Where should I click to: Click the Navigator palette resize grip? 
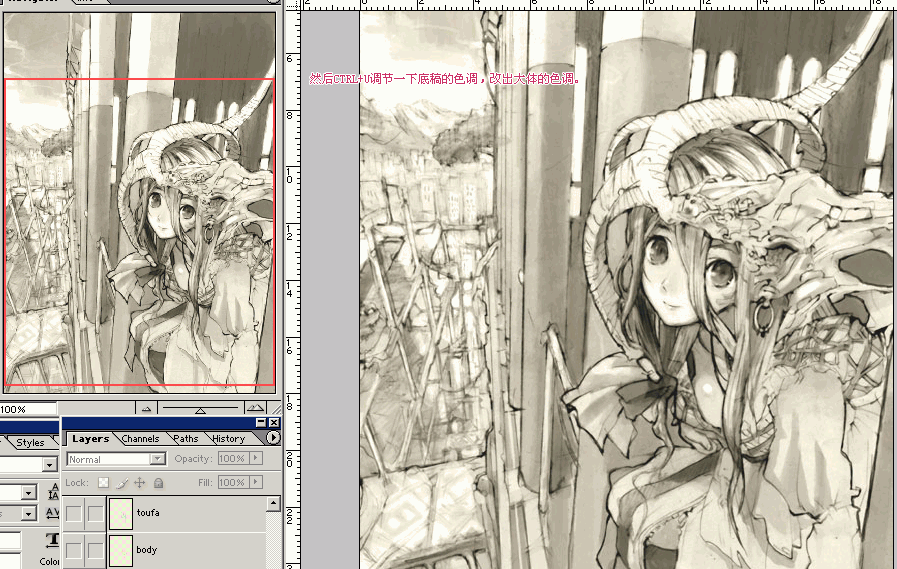coord(277,409)
